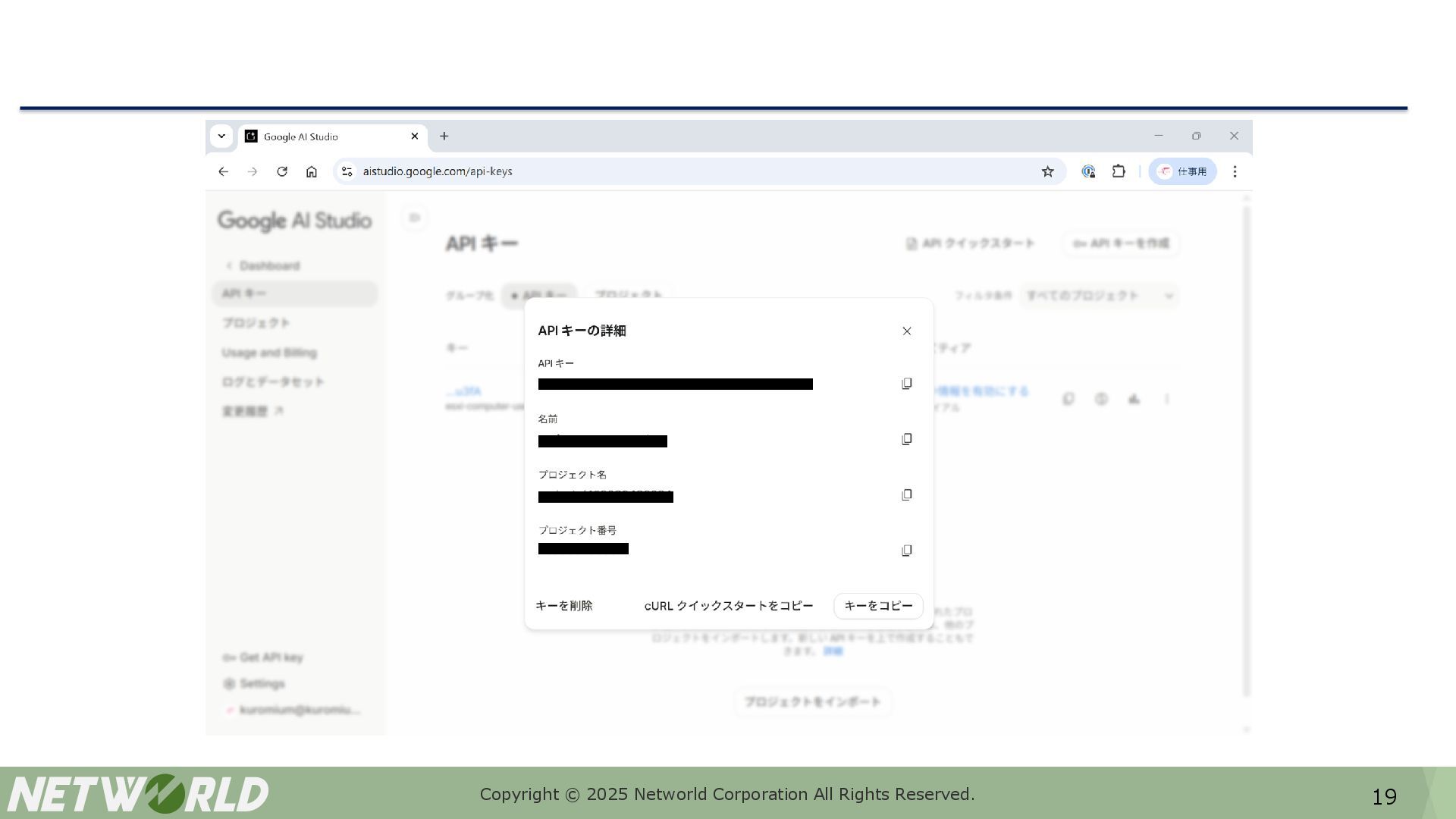This screenshot has width=1456, height=819.
Task: Click キーを削除 to delete key
Action: [564, 606]
